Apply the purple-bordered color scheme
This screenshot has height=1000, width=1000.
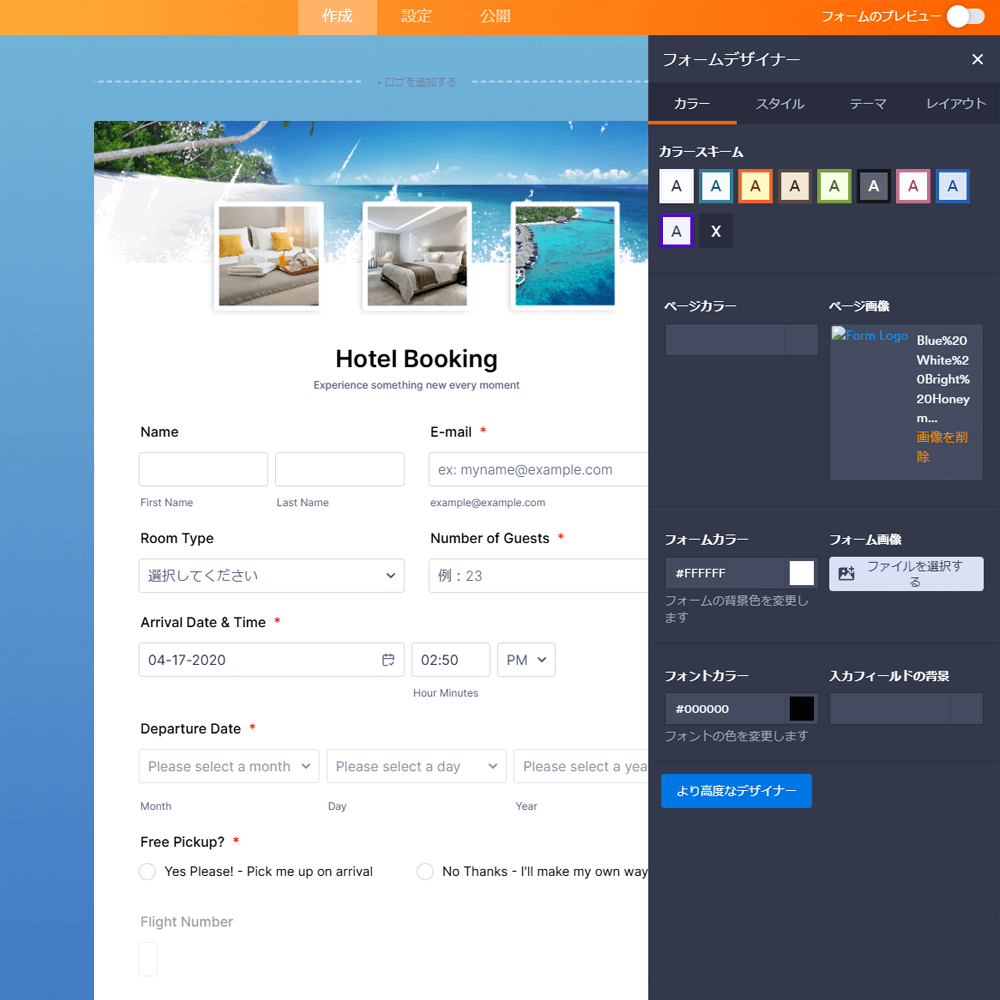pyautogui.click(x=676, y=231)
